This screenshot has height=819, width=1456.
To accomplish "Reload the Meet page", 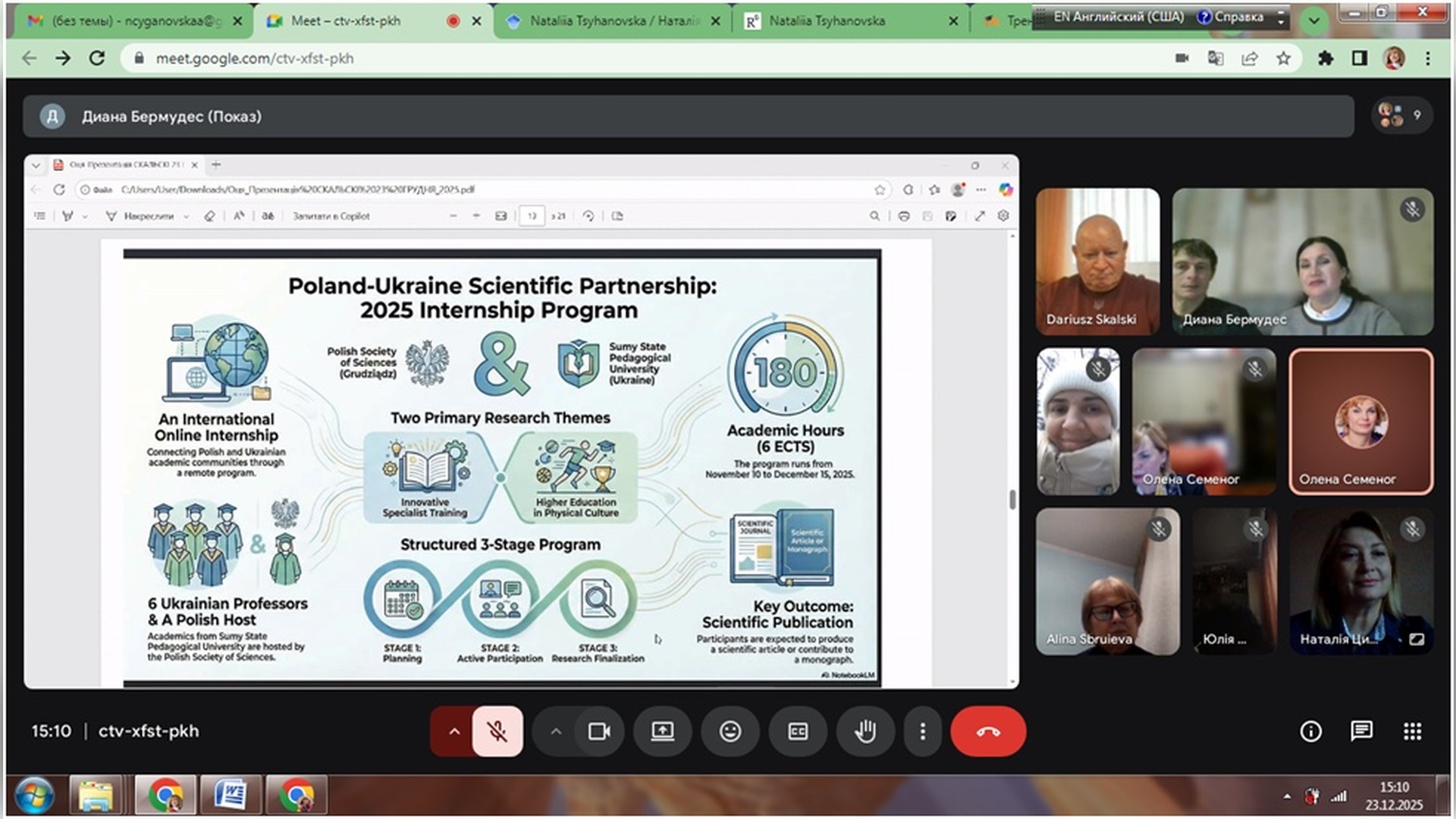I will (97, 58).
